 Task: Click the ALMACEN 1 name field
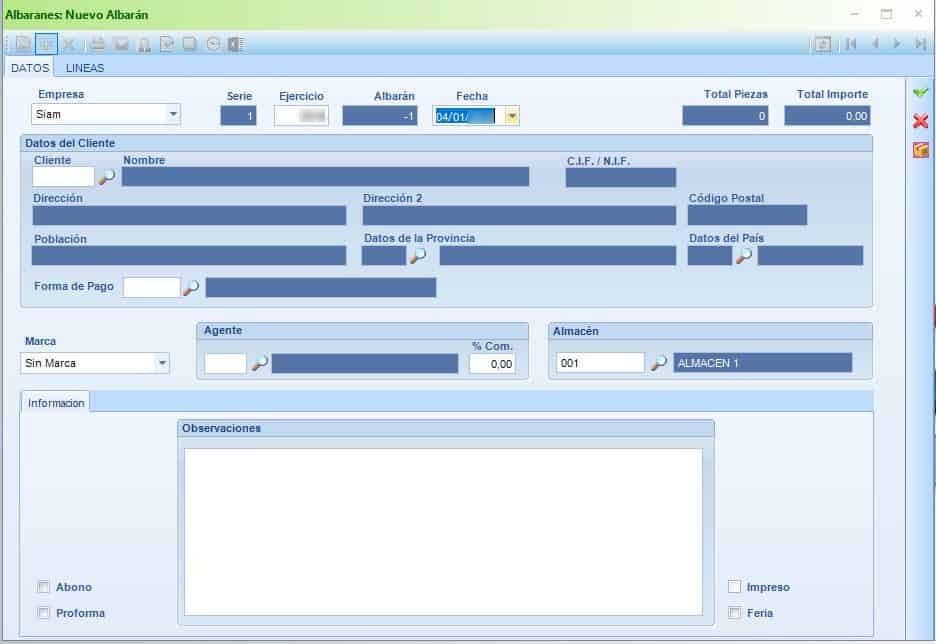coord(763,363)
